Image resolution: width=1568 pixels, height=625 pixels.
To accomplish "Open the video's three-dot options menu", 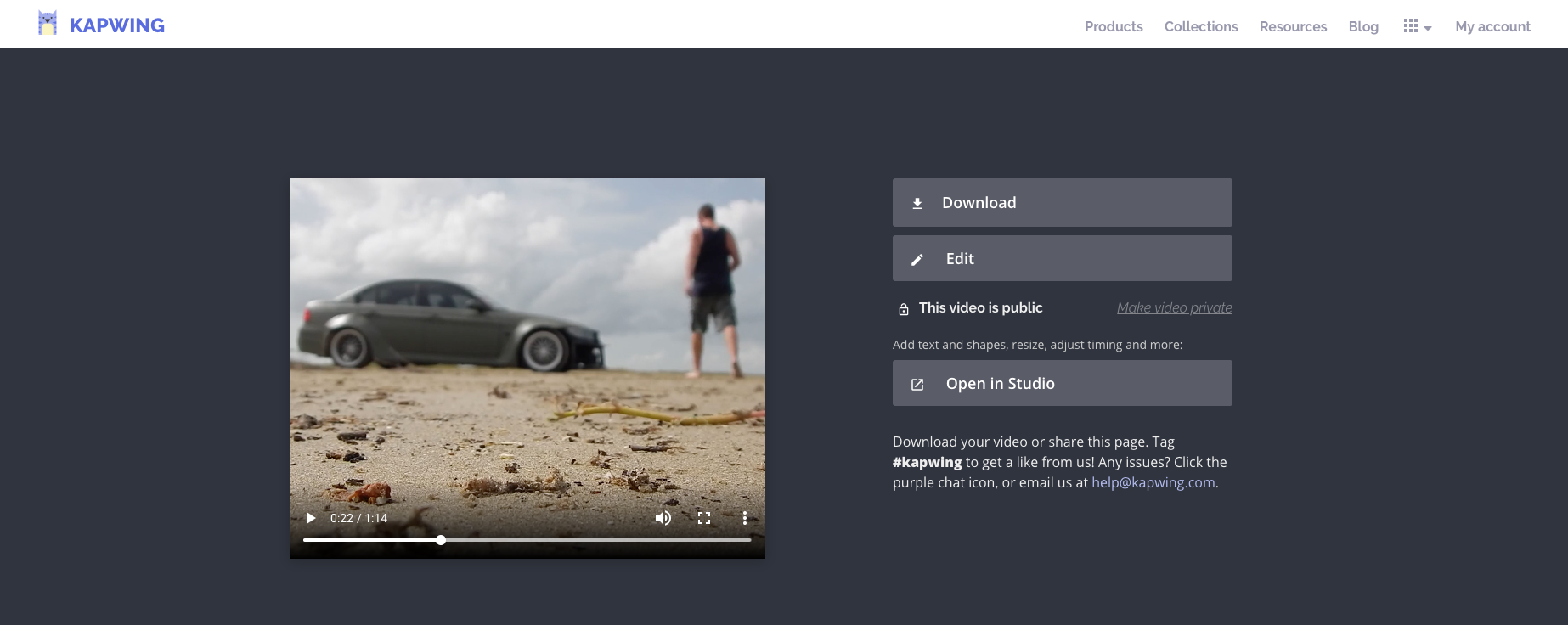I will point(745,518).
